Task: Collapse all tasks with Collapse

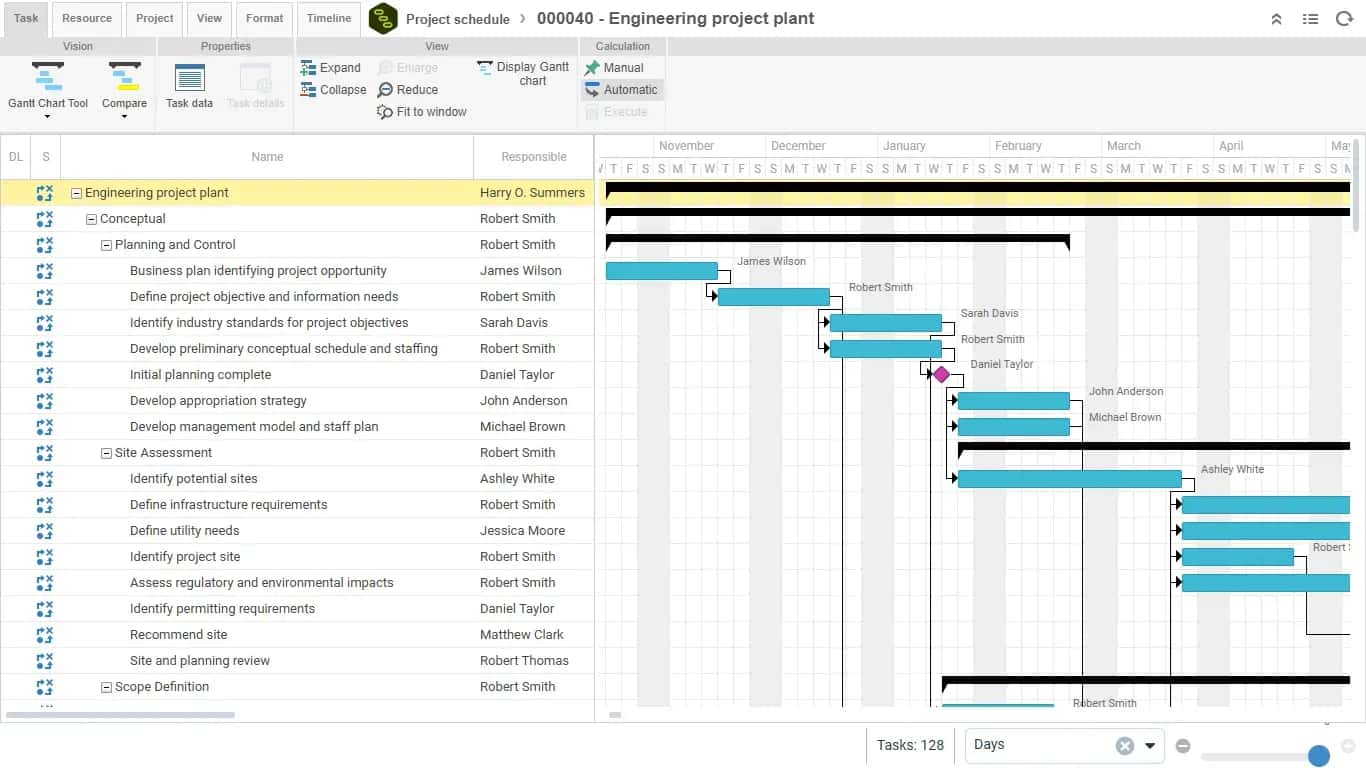Action: tap(333, 90)
